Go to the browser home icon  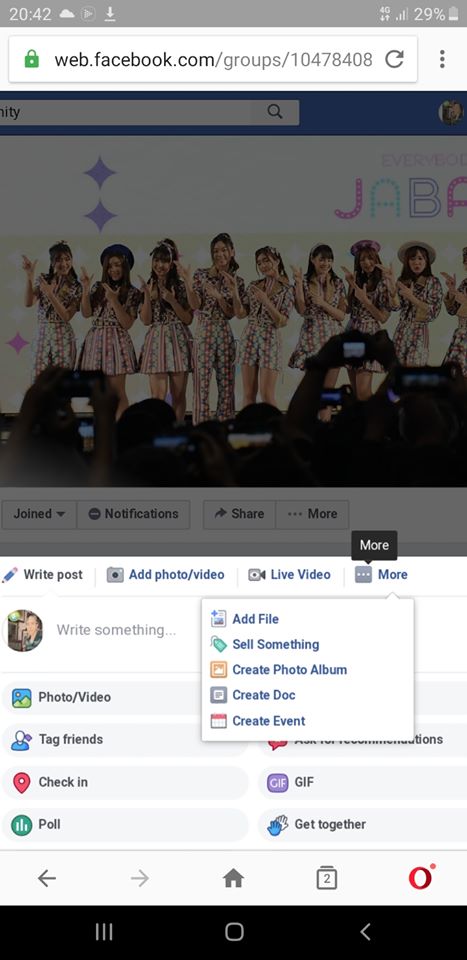tap(233, 879)
